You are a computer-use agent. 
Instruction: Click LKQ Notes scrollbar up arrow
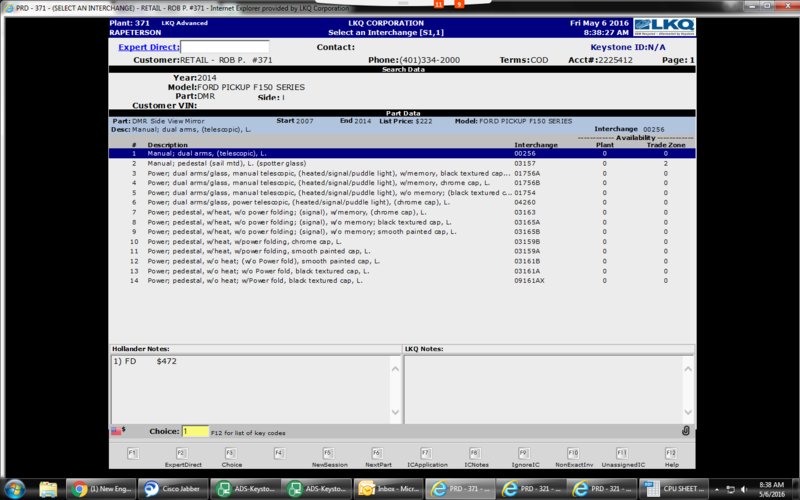(688, 369)
